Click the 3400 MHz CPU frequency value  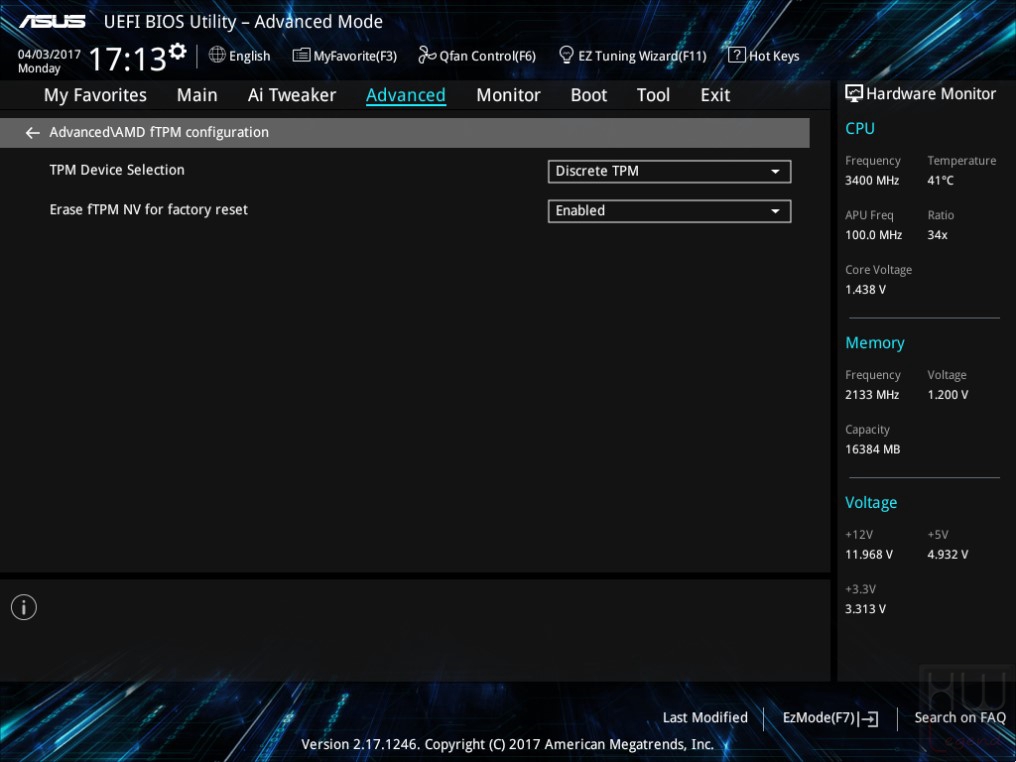pos(872,181)
